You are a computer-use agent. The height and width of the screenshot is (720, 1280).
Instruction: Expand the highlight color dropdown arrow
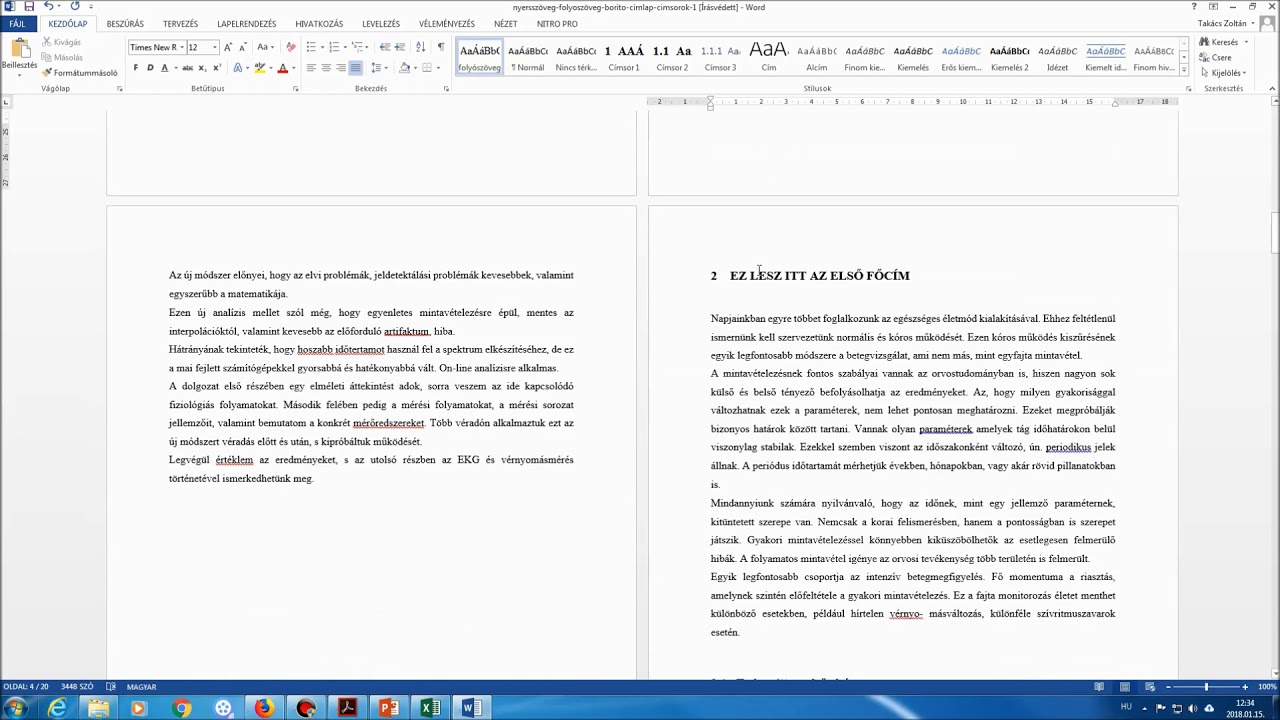pos(270,68)
